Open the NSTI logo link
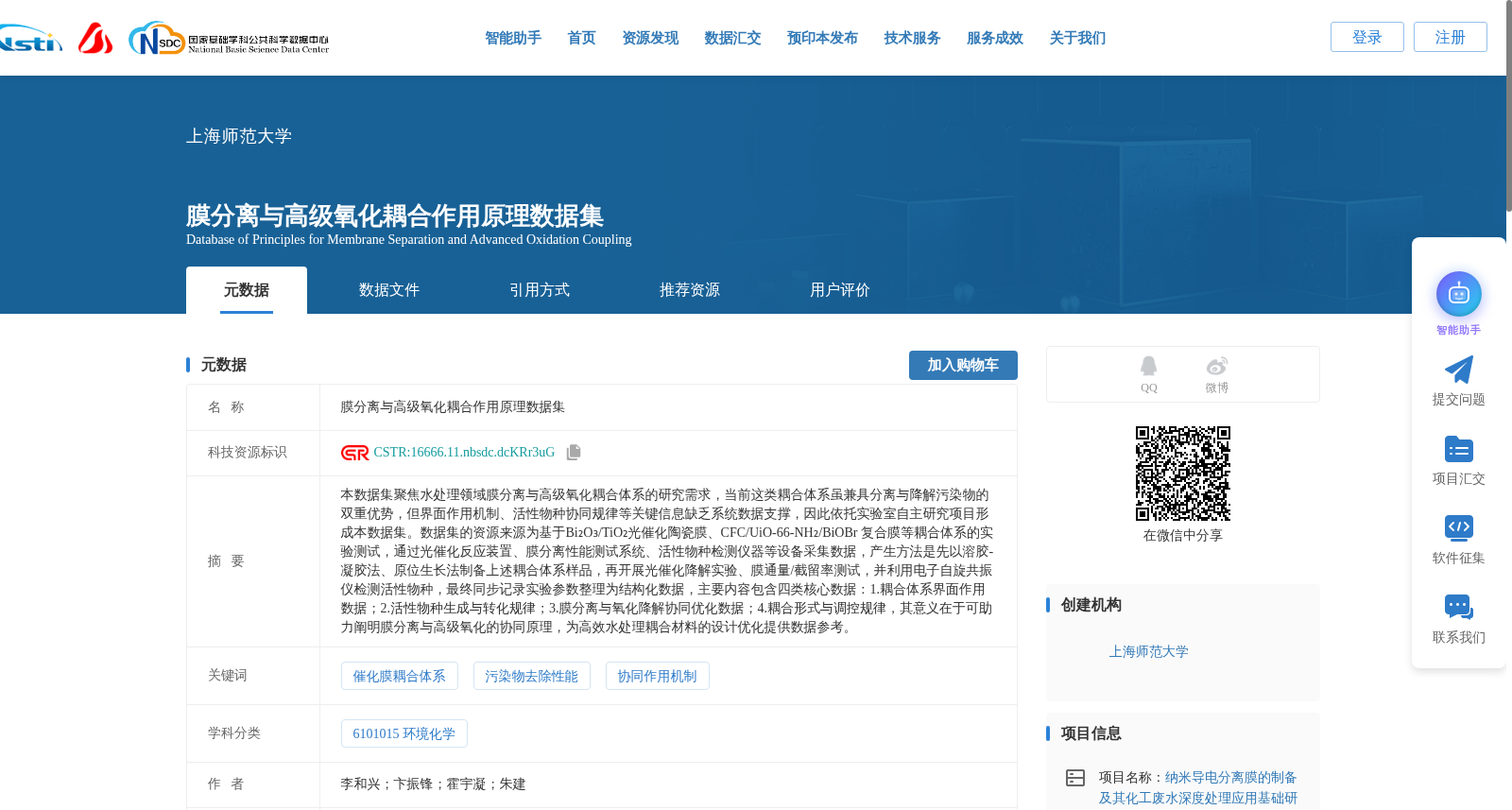Viewport: 1512px width, 810px height. click(x=30, y=39)
